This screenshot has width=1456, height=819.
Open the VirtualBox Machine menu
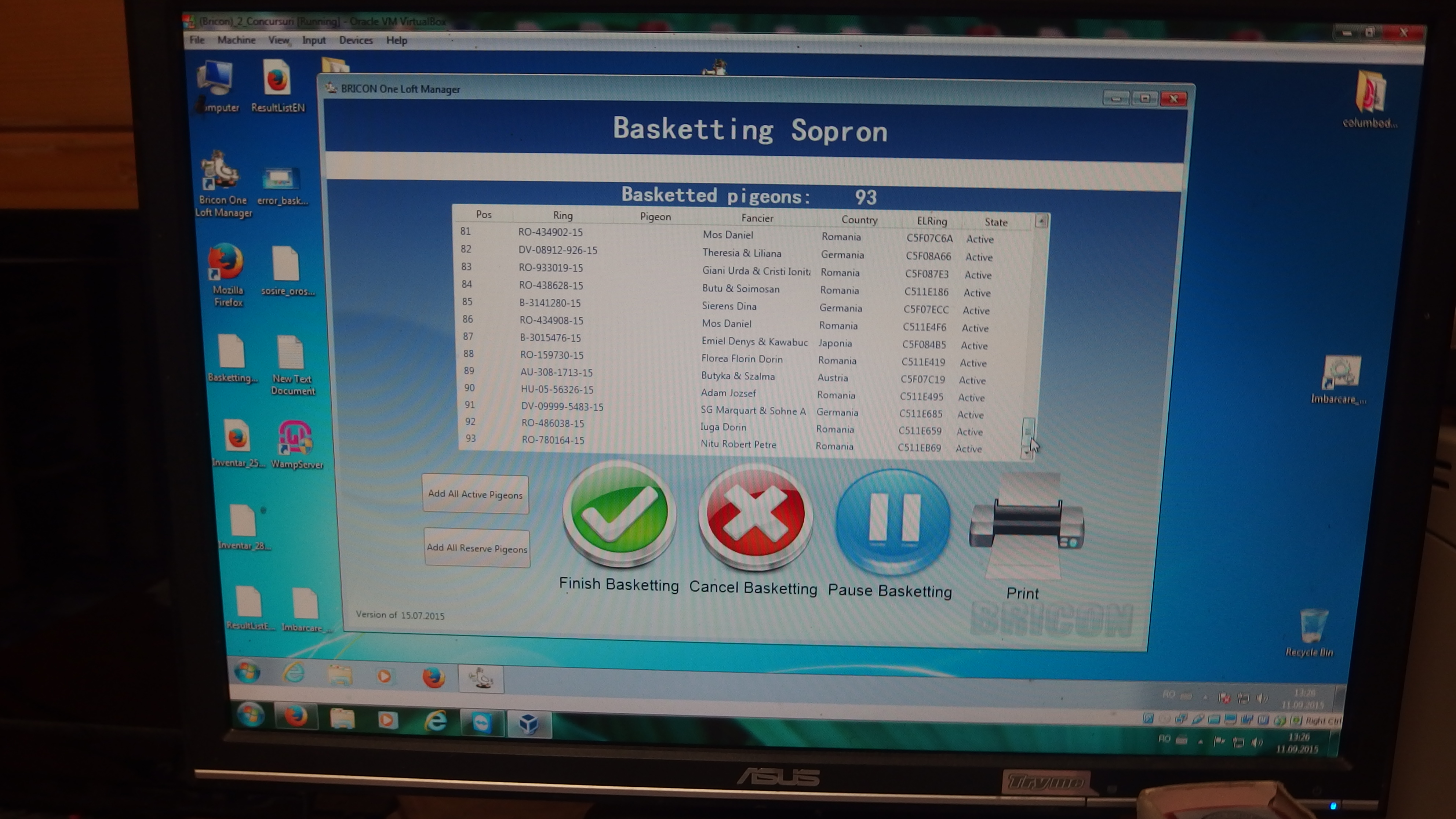point(236,40)
